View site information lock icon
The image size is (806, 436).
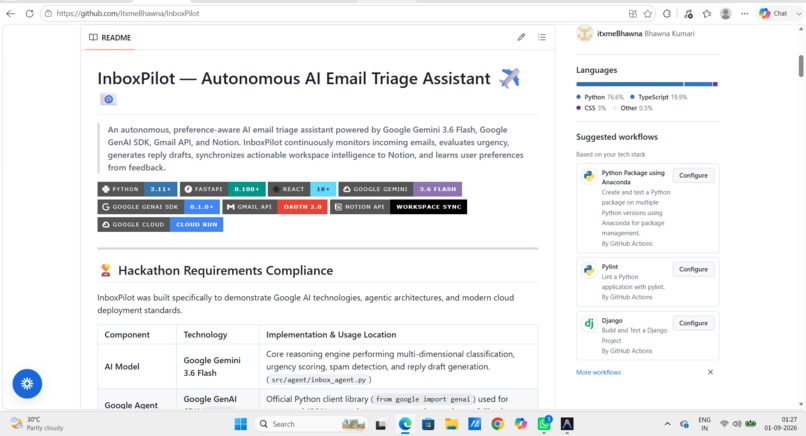coord(48,13)
